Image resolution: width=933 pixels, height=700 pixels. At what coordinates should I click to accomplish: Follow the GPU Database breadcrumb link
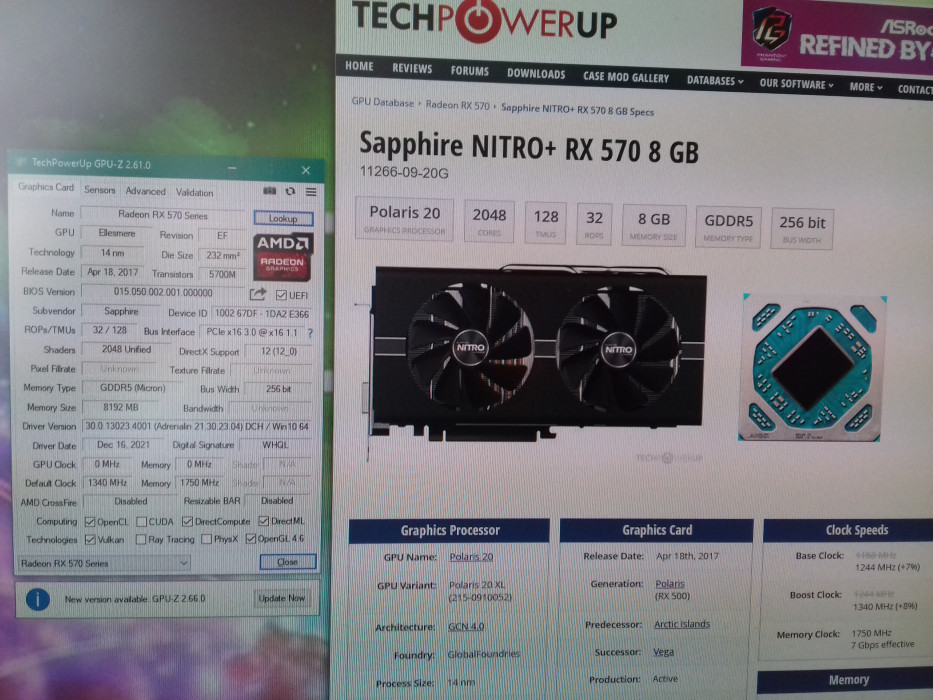[x=383, y=102]
